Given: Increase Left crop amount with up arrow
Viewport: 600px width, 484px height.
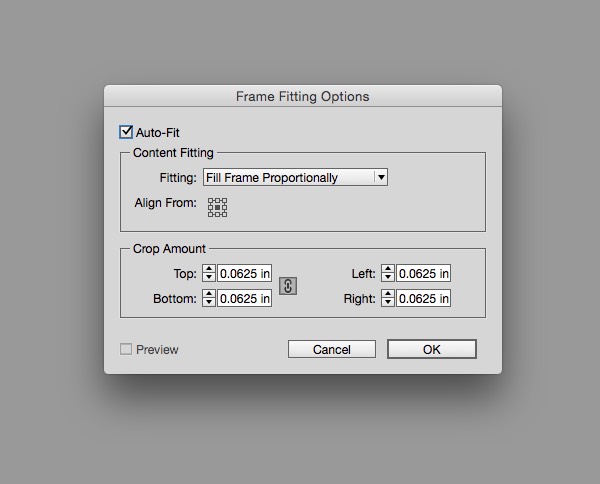Looking at the screenshot, I should pos(388,269).
